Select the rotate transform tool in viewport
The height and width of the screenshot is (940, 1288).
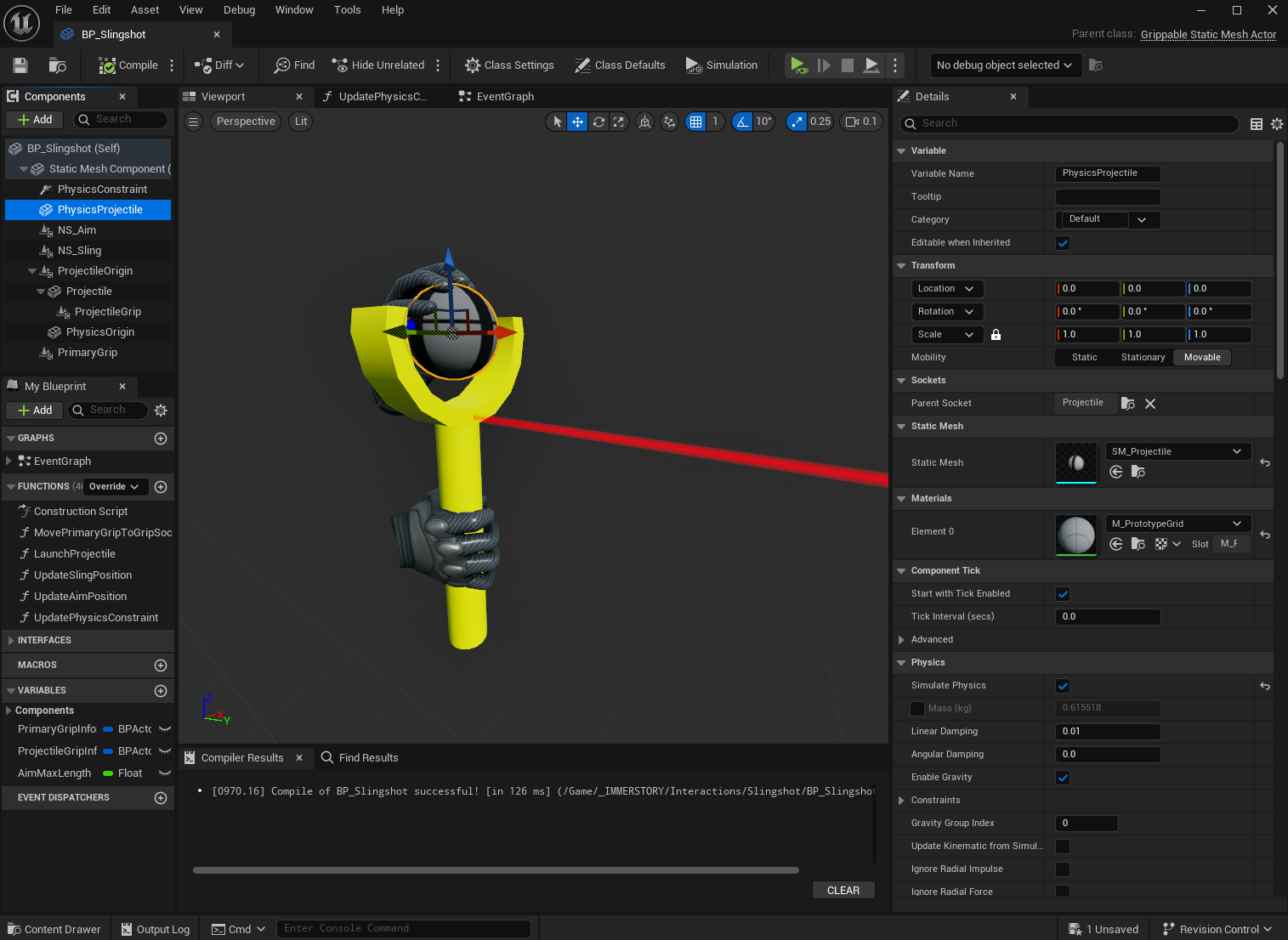click(x=599, y=122)
